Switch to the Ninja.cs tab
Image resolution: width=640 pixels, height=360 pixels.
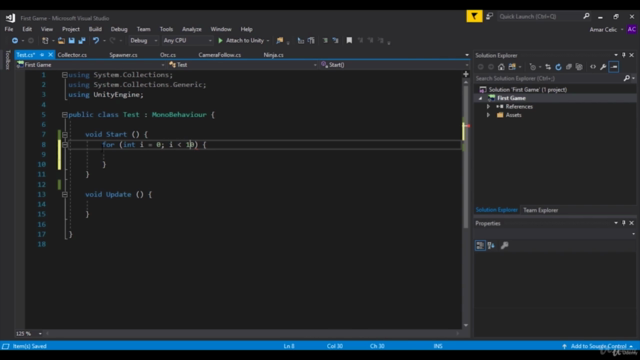(x=273, y=55)
